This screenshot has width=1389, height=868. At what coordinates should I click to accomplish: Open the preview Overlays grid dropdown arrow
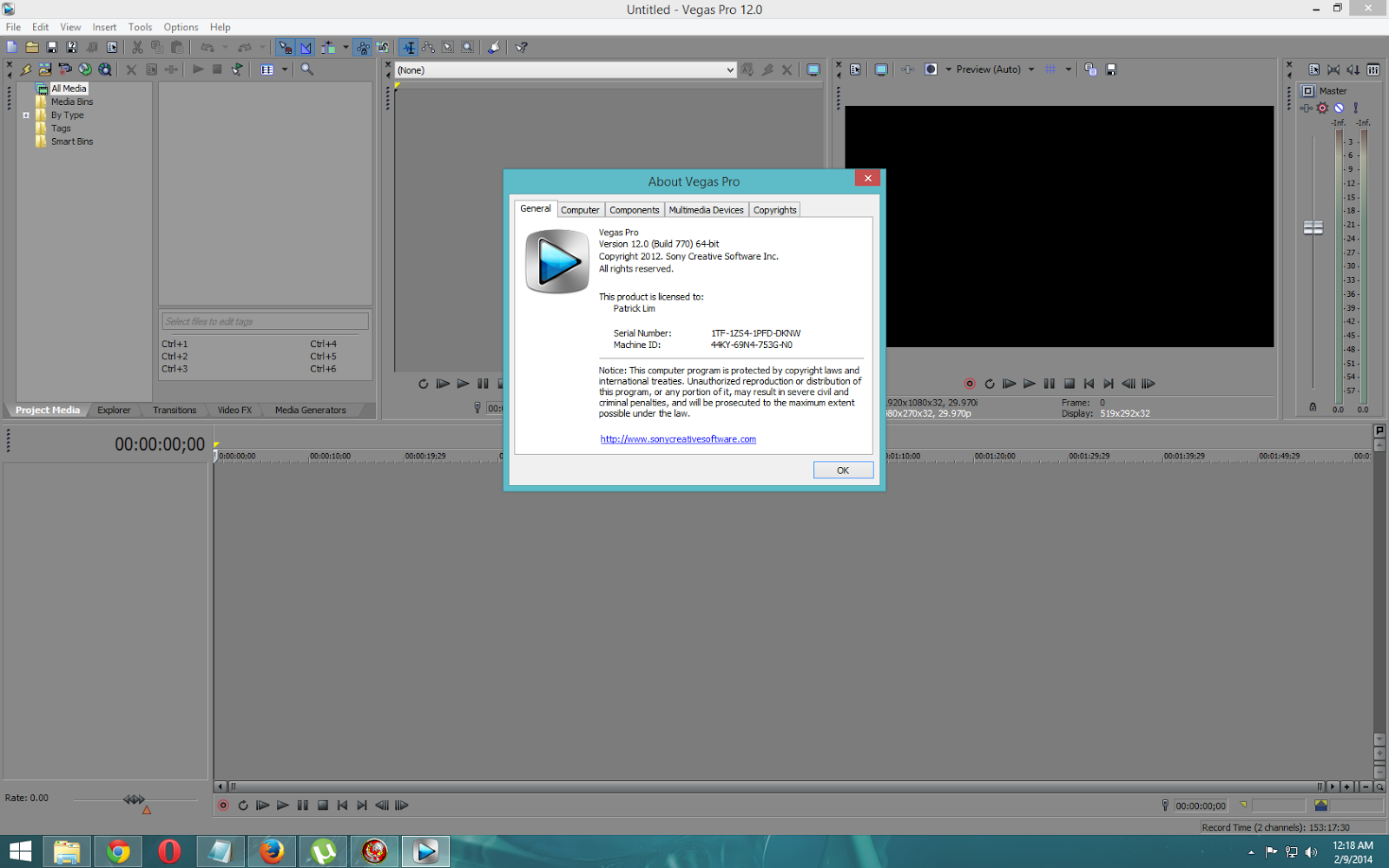point(1068,69)
